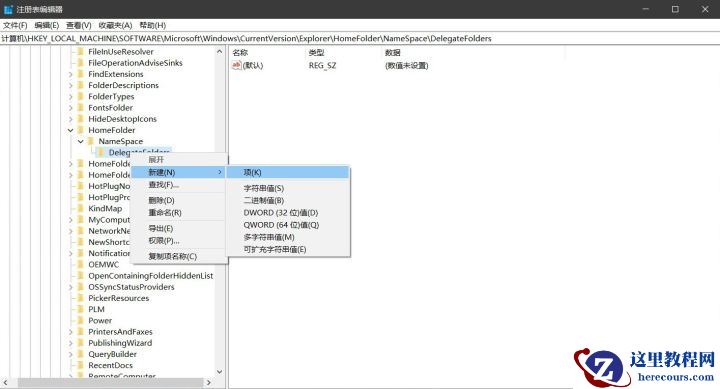Select the HideDesktopIcons key
This screenshot has height=389, width=720.
tap(123, 119)
